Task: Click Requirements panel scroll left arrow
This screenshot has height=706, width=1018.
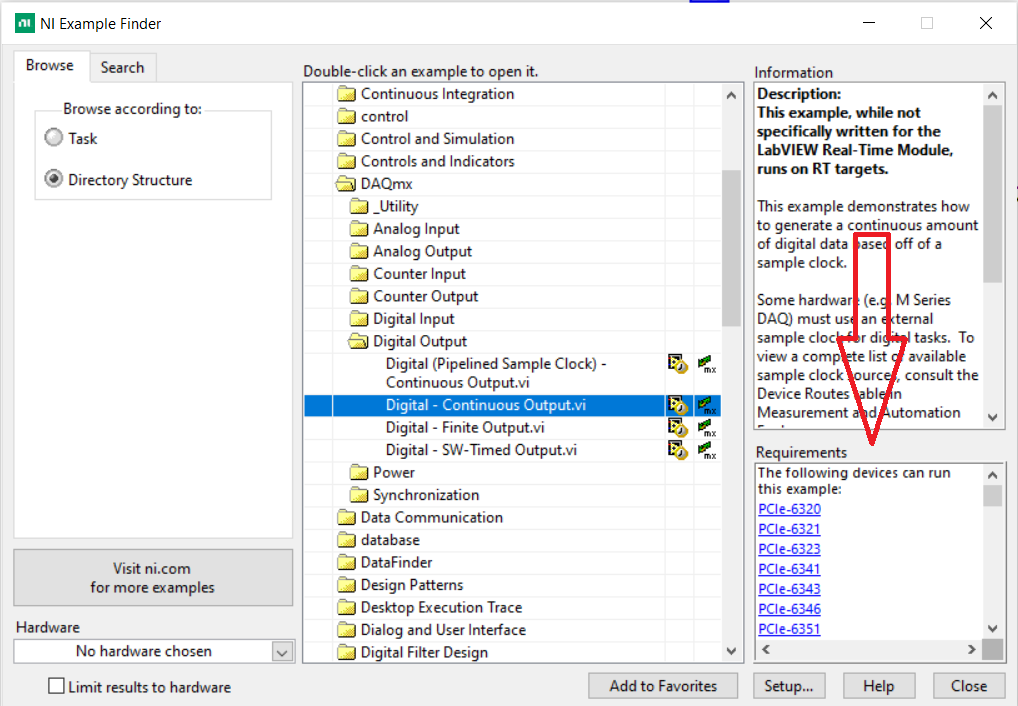Action: [766, 649]
